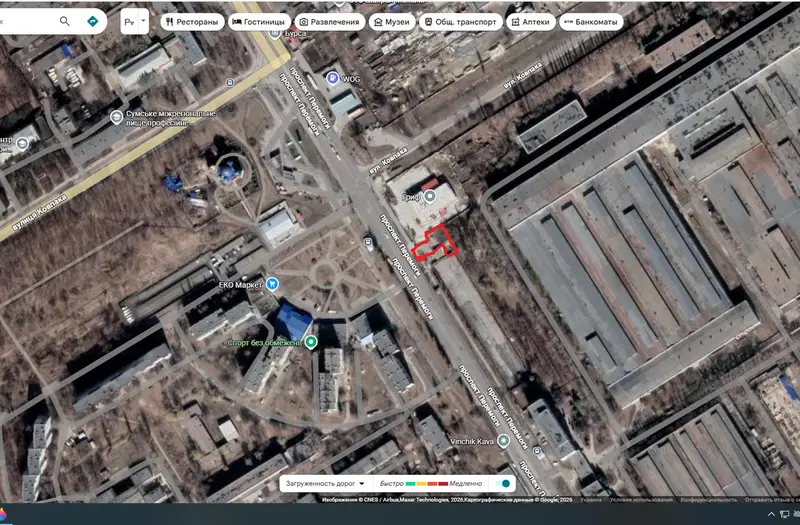
Task: Click the Vinchik Kava label text
Action: click(x=472, y=441)
